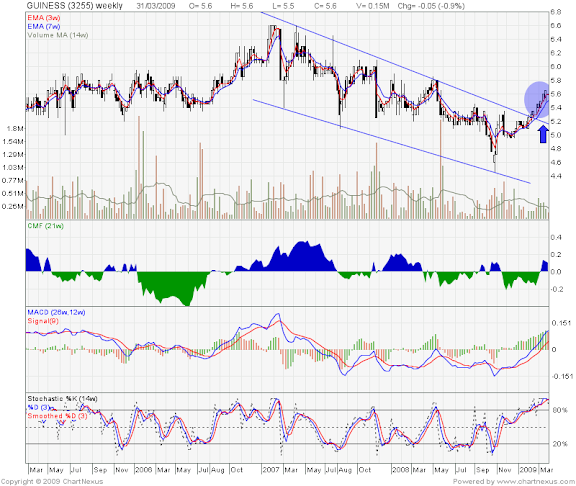576x486 pixels.
Task: Click the '5.4' price axis label
Action: click(556, 108)
